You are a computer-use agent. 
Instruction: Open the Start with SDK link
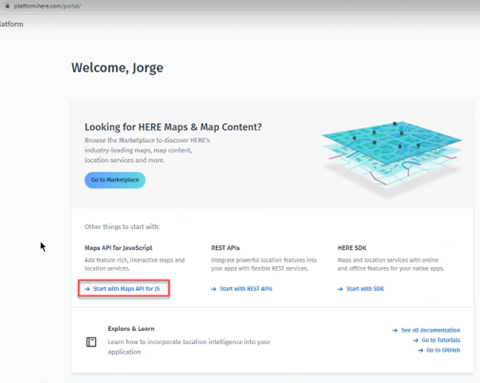pos(365,289)
